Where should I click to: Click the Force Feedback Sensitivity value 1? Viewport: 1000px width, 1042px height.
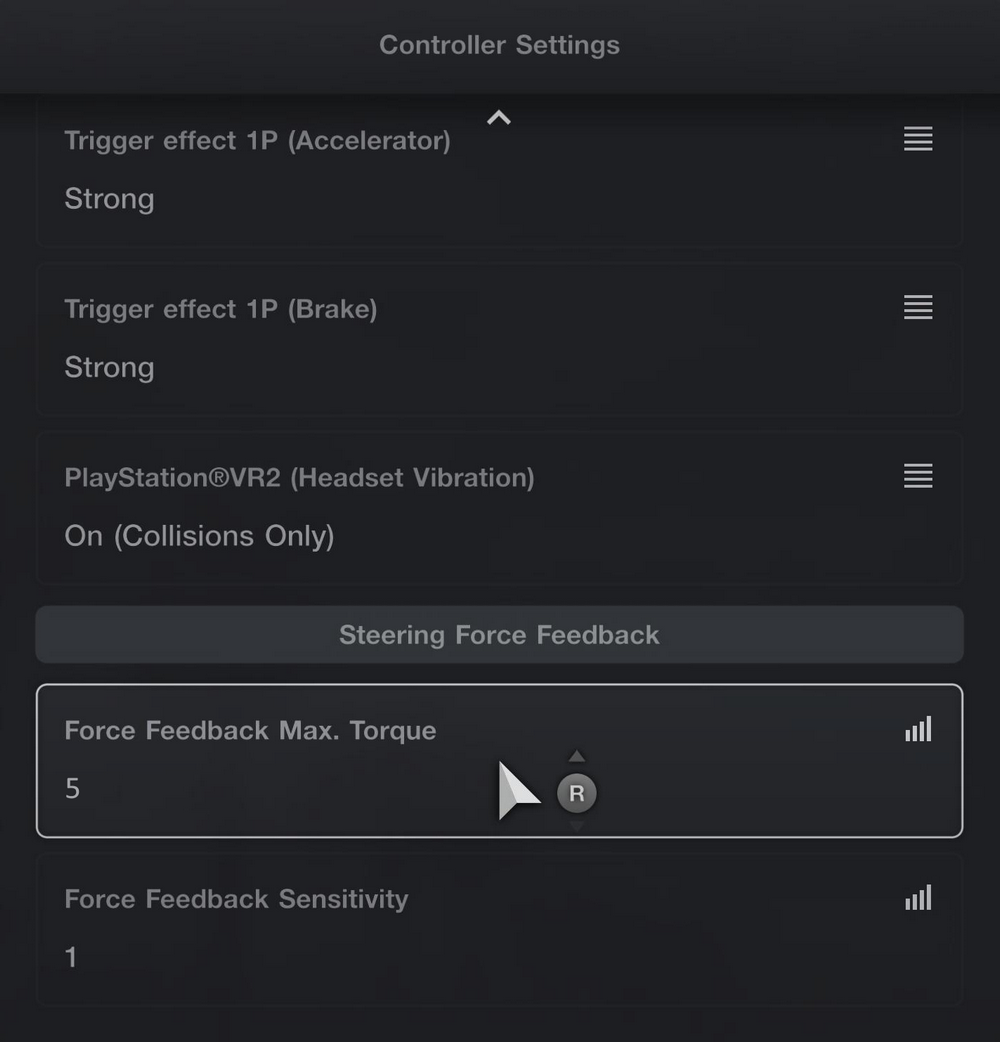[71, 957]
